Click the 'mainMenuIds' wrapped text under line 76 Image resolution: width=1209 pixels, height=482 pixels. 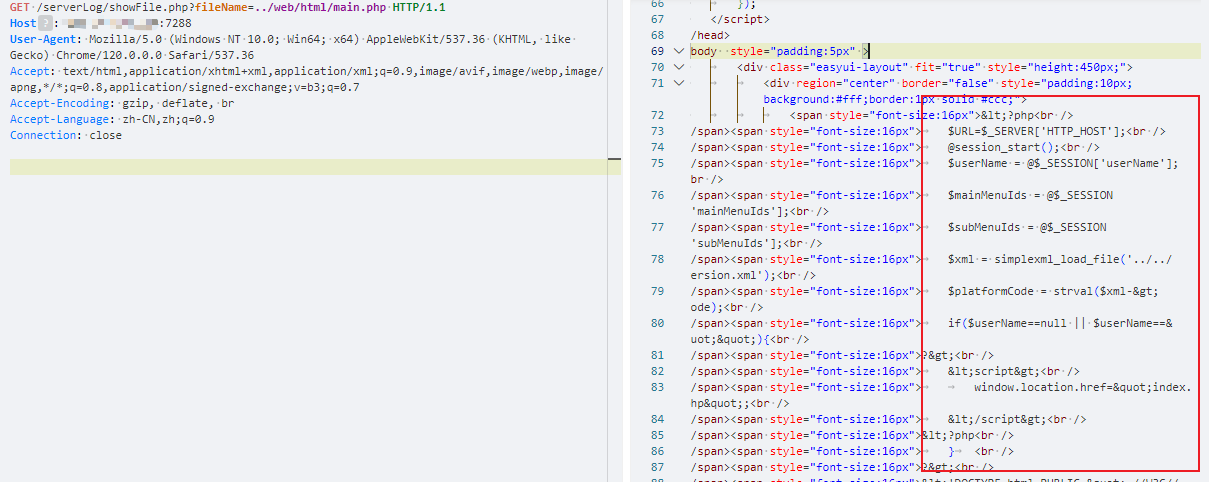tap(735, 211)
